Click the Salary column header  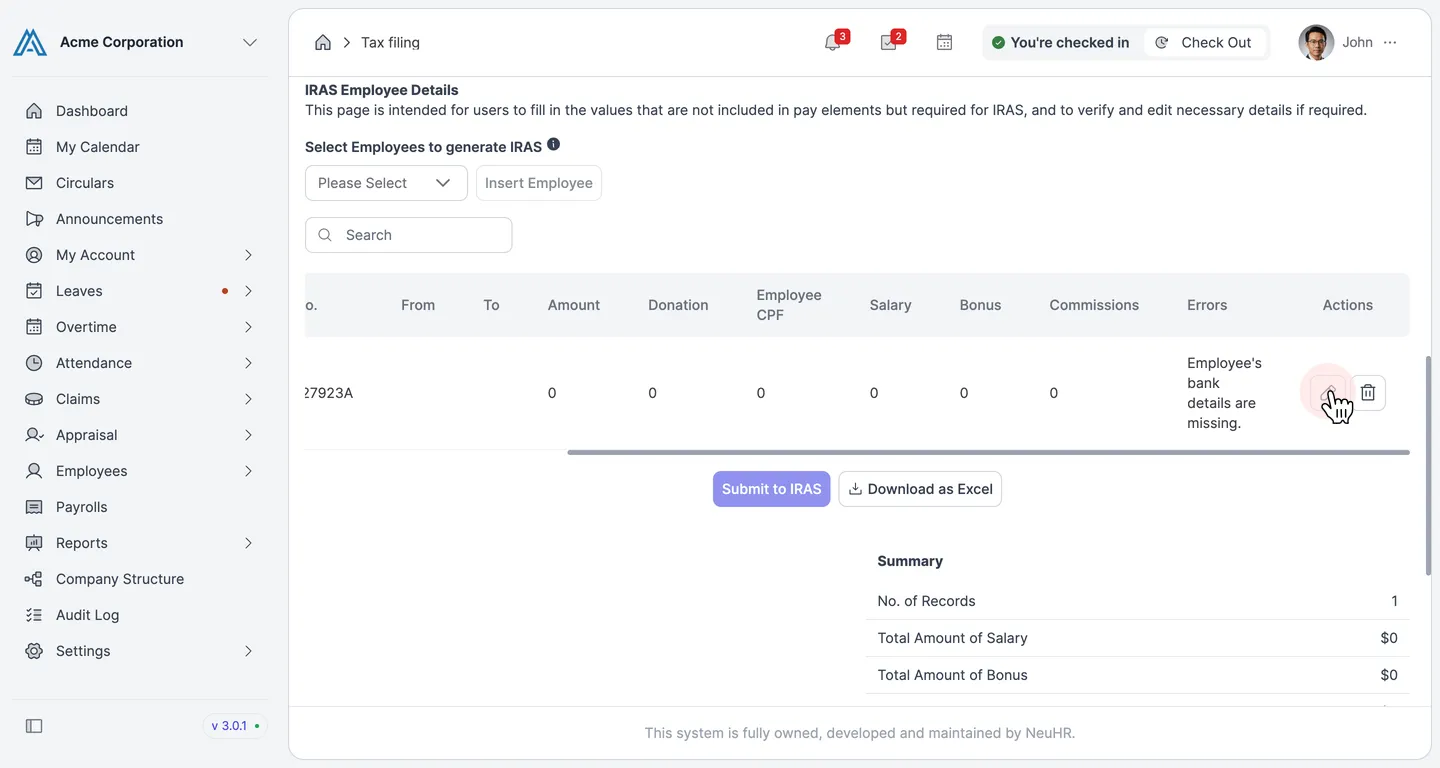(x=890, y=305)
